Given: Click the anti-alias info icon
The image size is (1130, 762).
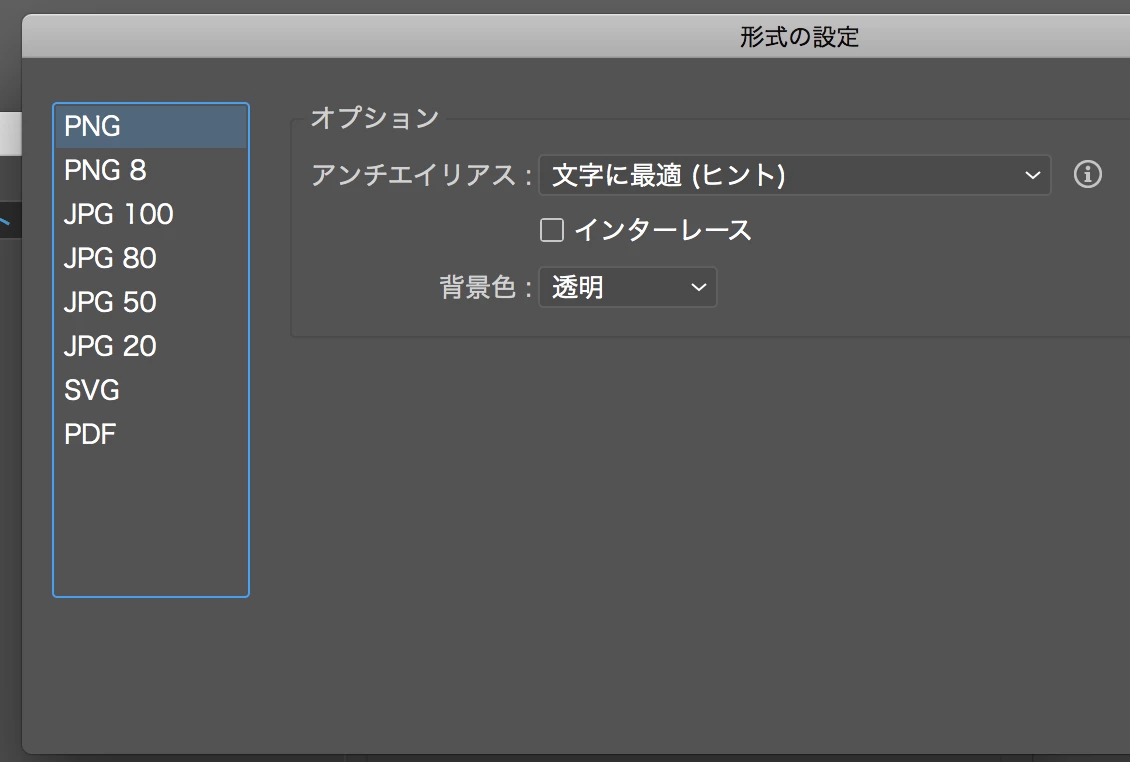Looking at the screenshot, I should (x=1087, y=174).
